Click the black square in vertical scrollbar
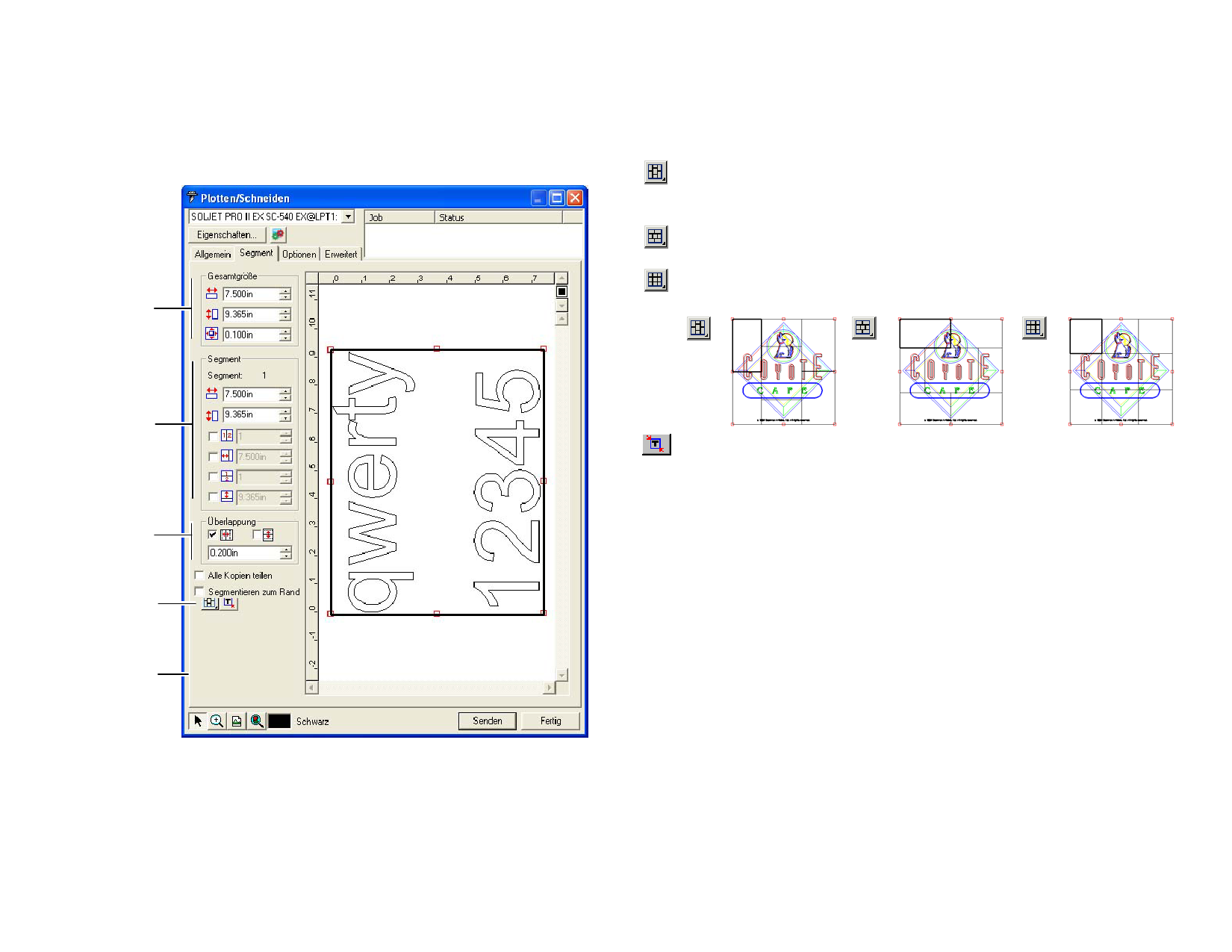The height and width of the screenshot is (952, 1232). point(561,292)
